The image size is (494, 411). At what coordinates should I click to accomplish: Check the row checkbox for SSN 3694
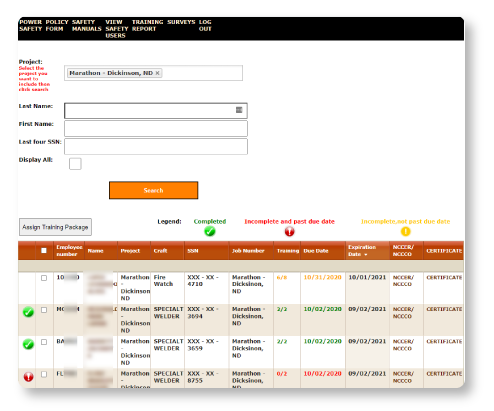[x=44, y=310]
